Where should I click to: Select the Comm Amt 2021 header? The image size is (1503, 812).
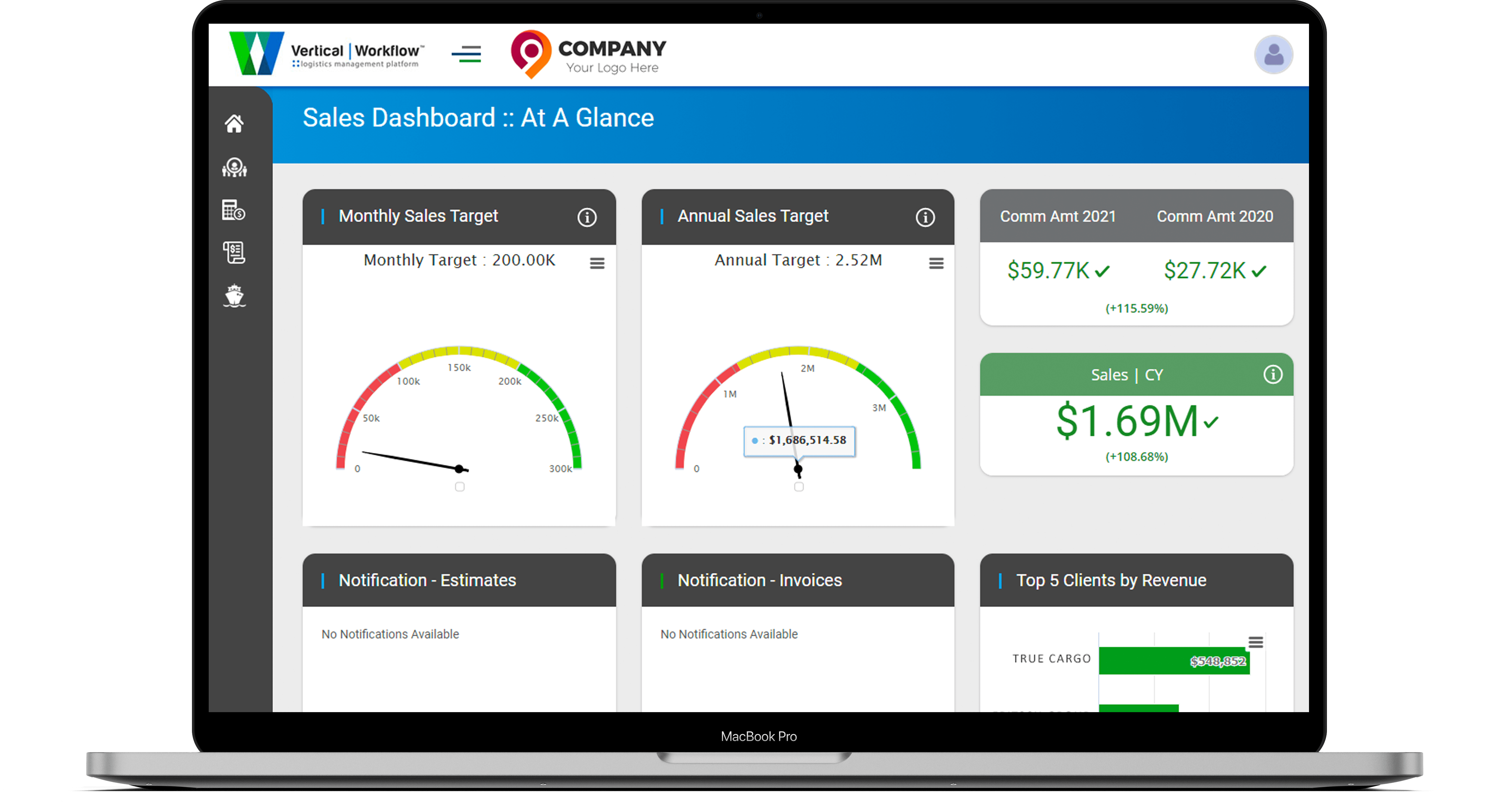coord(1057,216)
